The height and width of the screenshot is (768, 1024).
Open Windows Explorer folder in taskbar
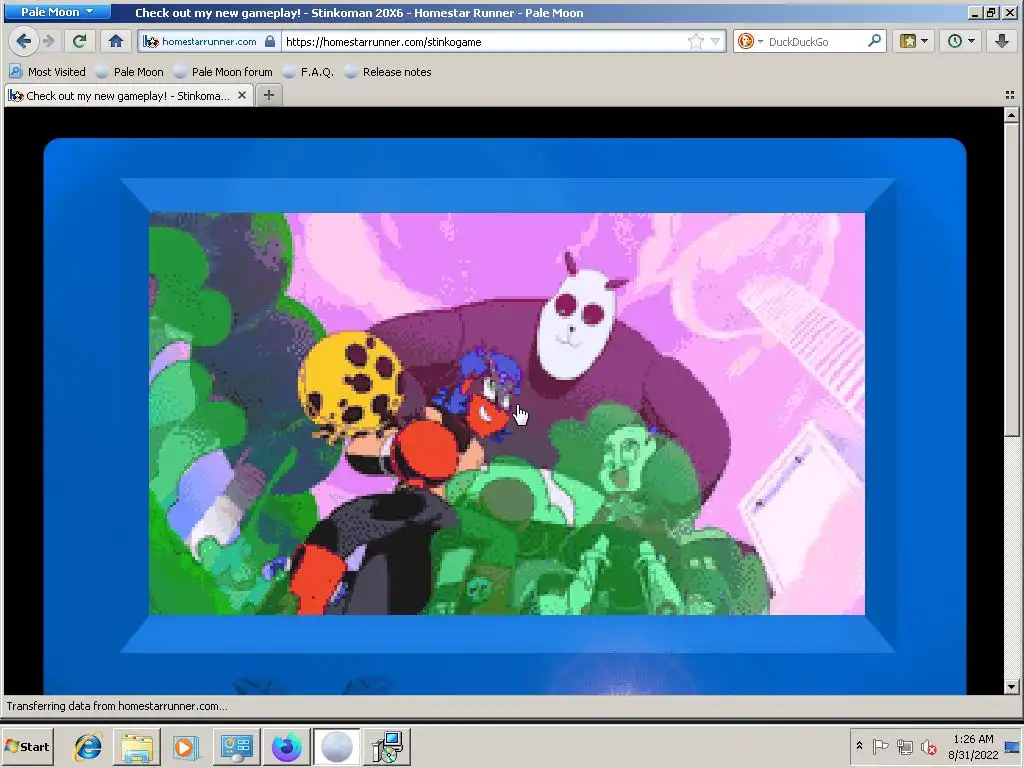click(x=137, y=746)
